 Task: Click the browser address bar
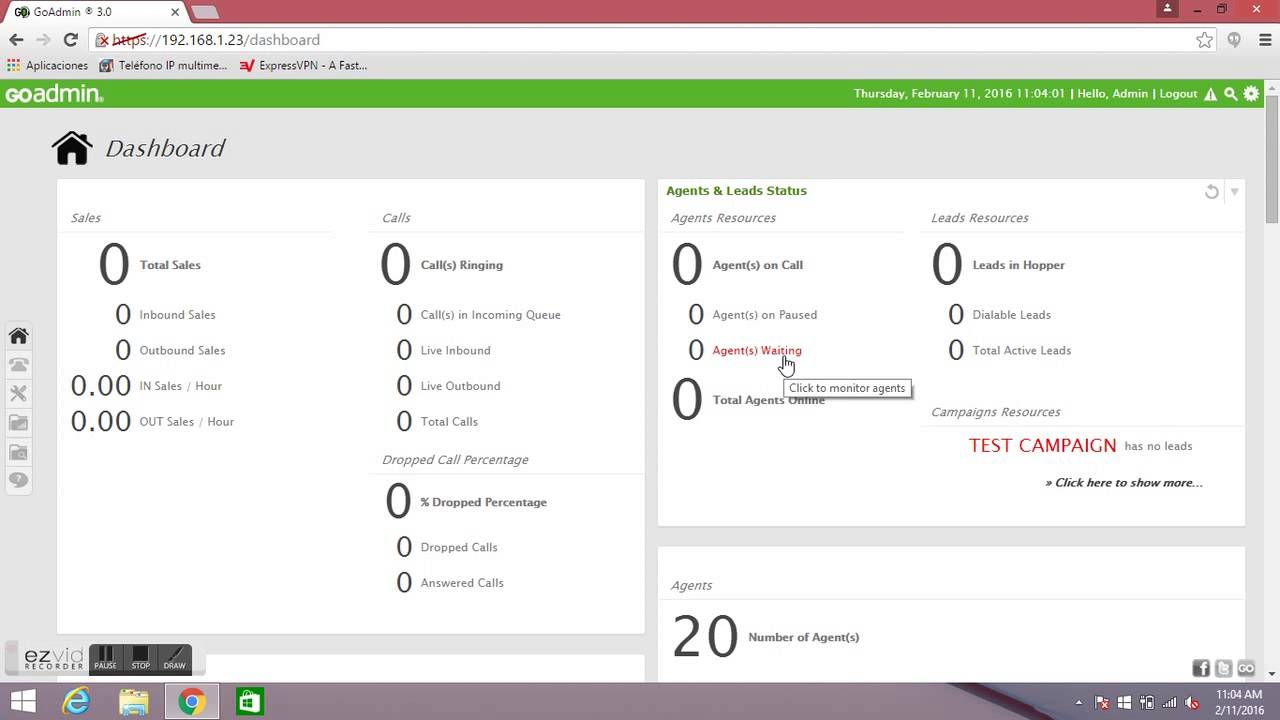[x=640, y=40]
